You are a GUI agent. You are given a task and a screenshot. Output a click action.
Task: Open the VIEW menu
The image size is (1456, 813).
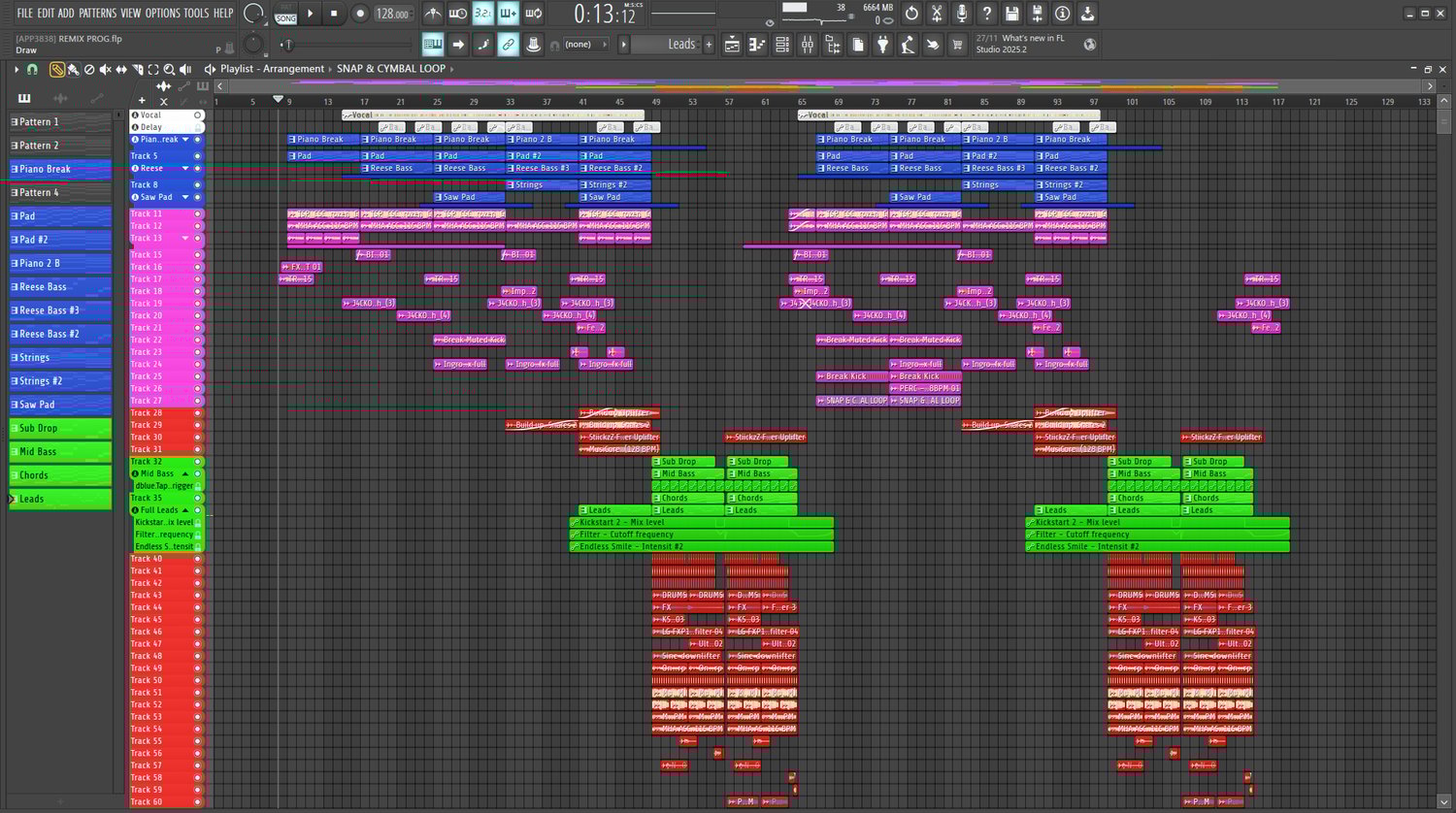131,14
